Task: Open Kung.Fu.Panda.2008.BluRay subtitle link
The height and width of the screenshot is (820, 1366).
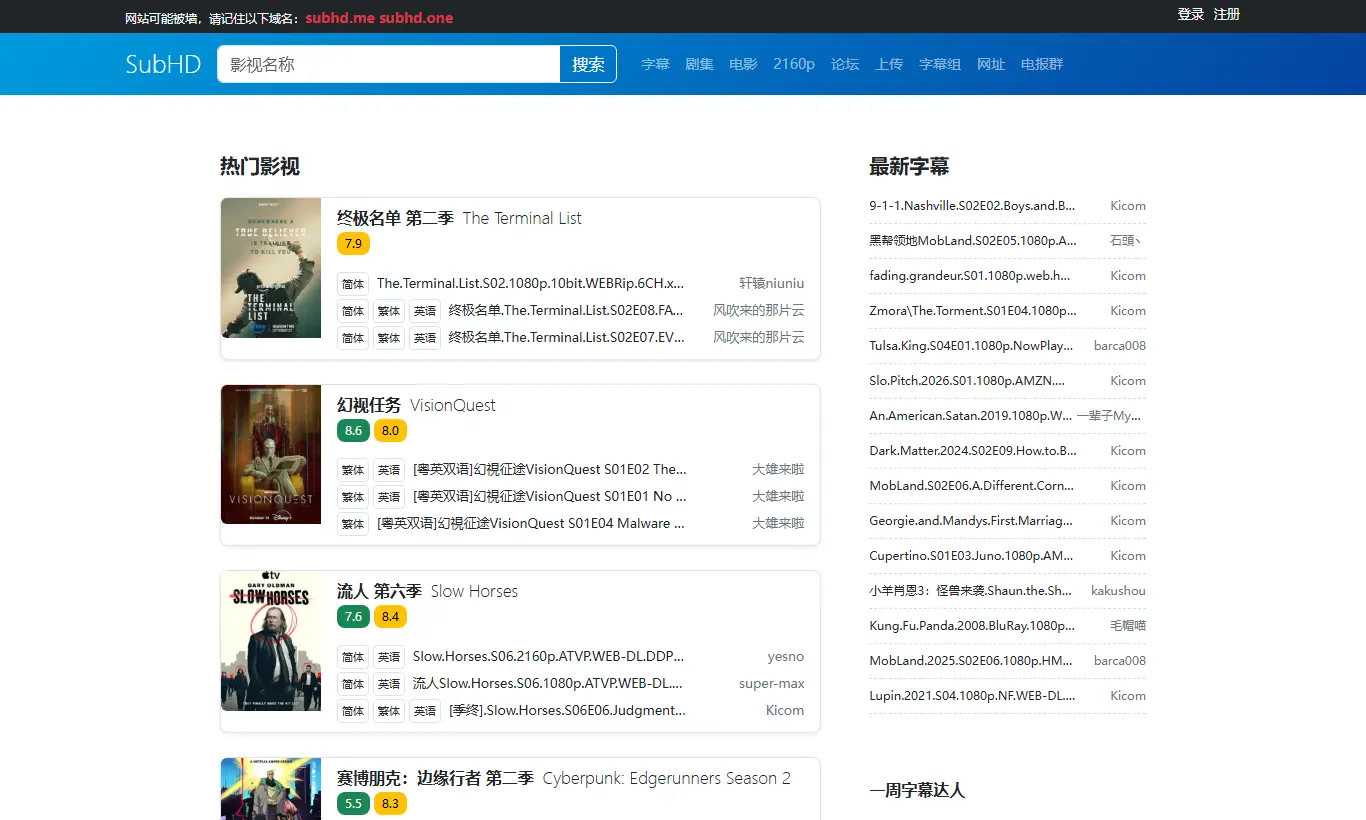Action: 972,626
